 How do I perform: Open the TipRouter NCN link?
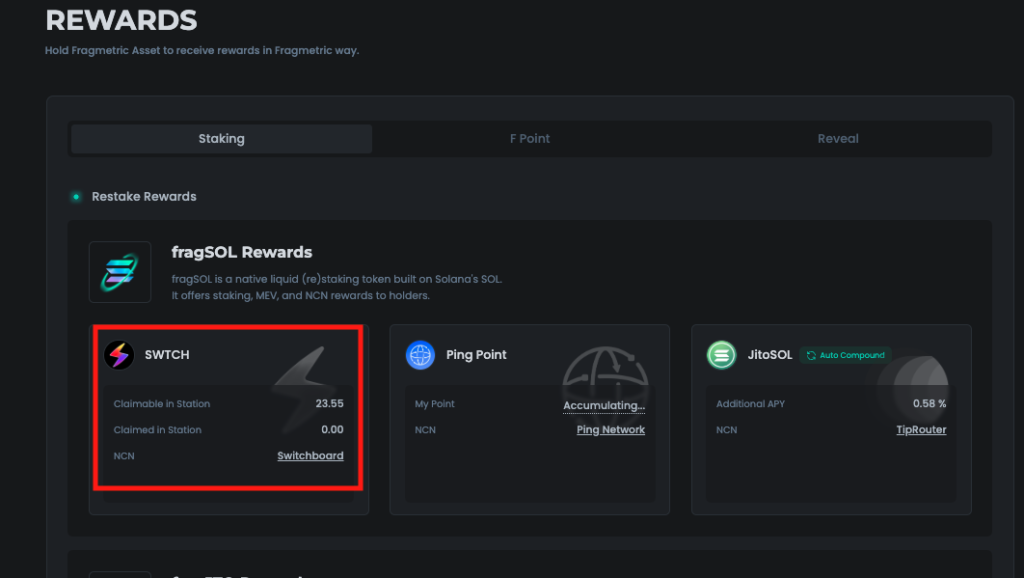coord(921,430)
